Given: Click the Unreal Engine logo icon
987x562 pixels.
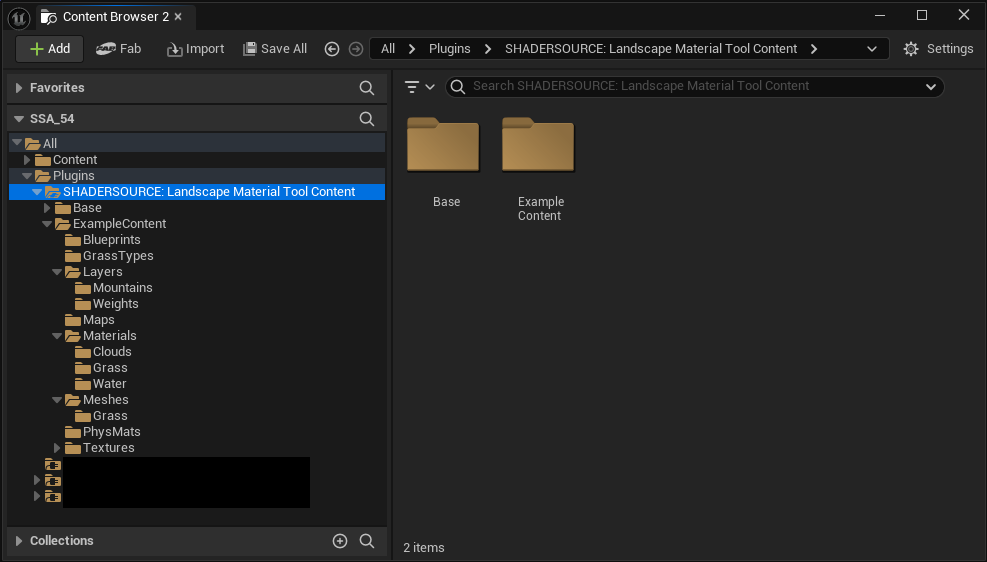Looking at the screenshot, I should 18,17.
